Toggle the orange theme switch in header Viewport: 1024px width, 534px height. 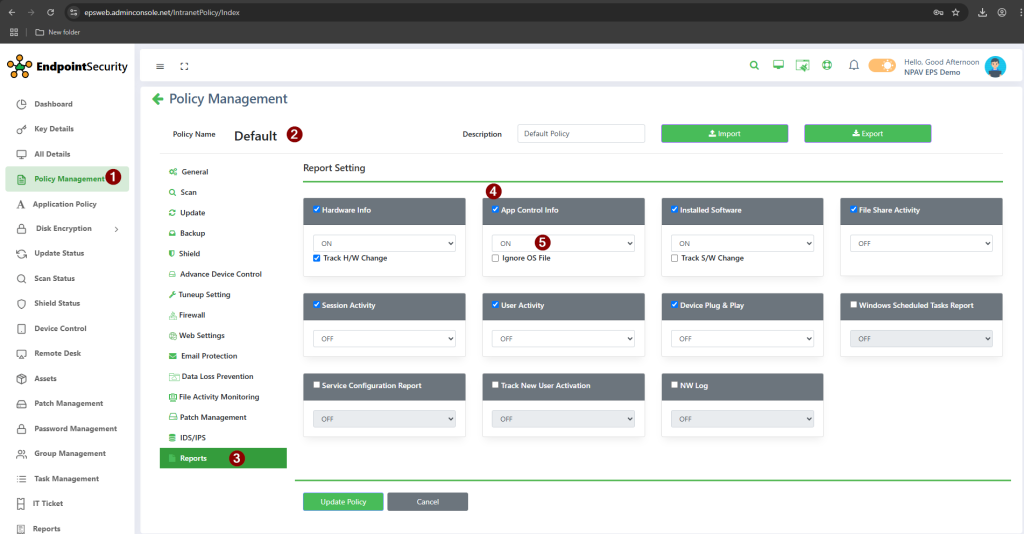point(881,66)
